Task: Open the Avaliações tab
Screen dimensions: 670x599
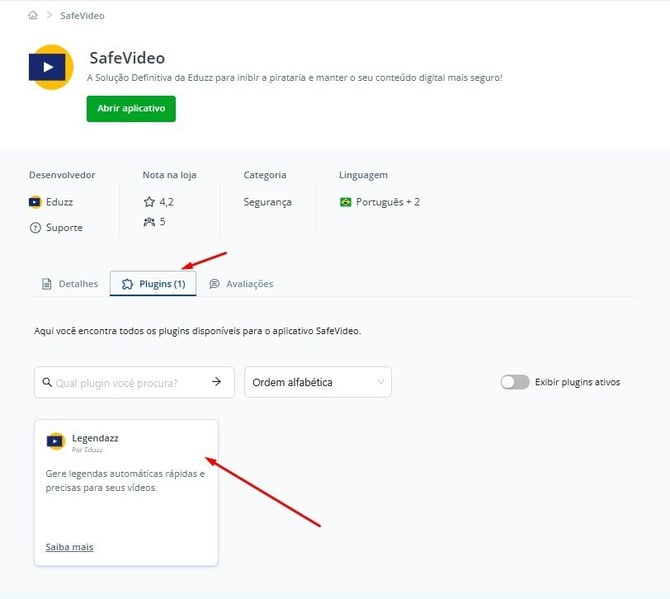Action: tap(241, 284)
